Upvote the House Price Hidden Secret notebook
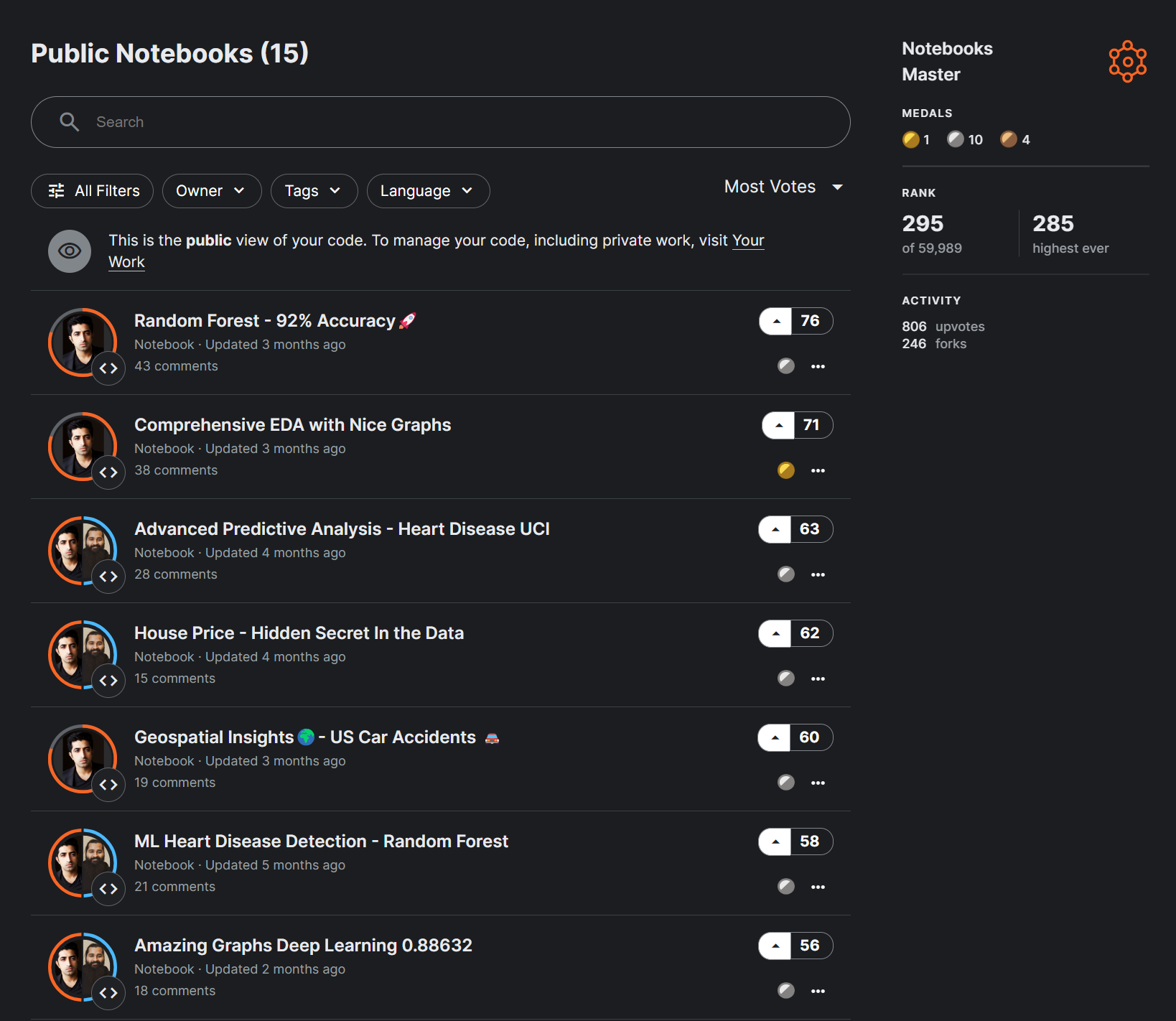1176x1021 pixels. pos(775,633)
